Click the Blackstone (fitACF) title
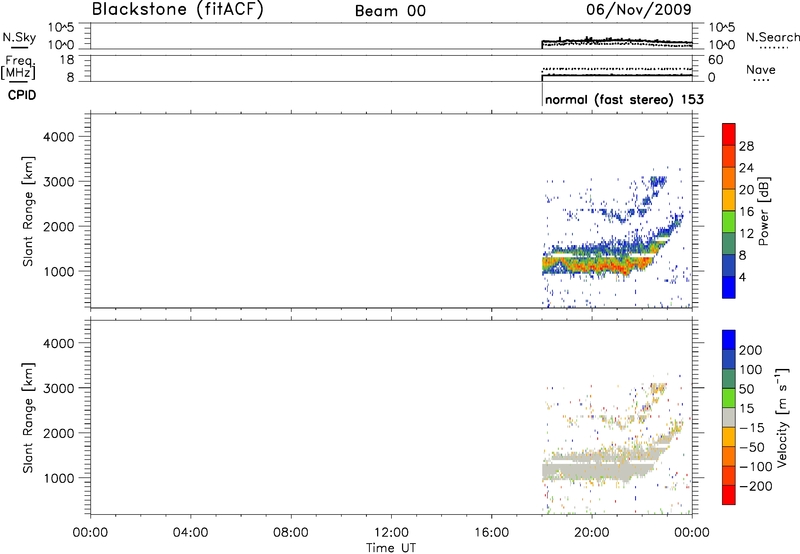 pyautogui.click(x=178, y=9)
